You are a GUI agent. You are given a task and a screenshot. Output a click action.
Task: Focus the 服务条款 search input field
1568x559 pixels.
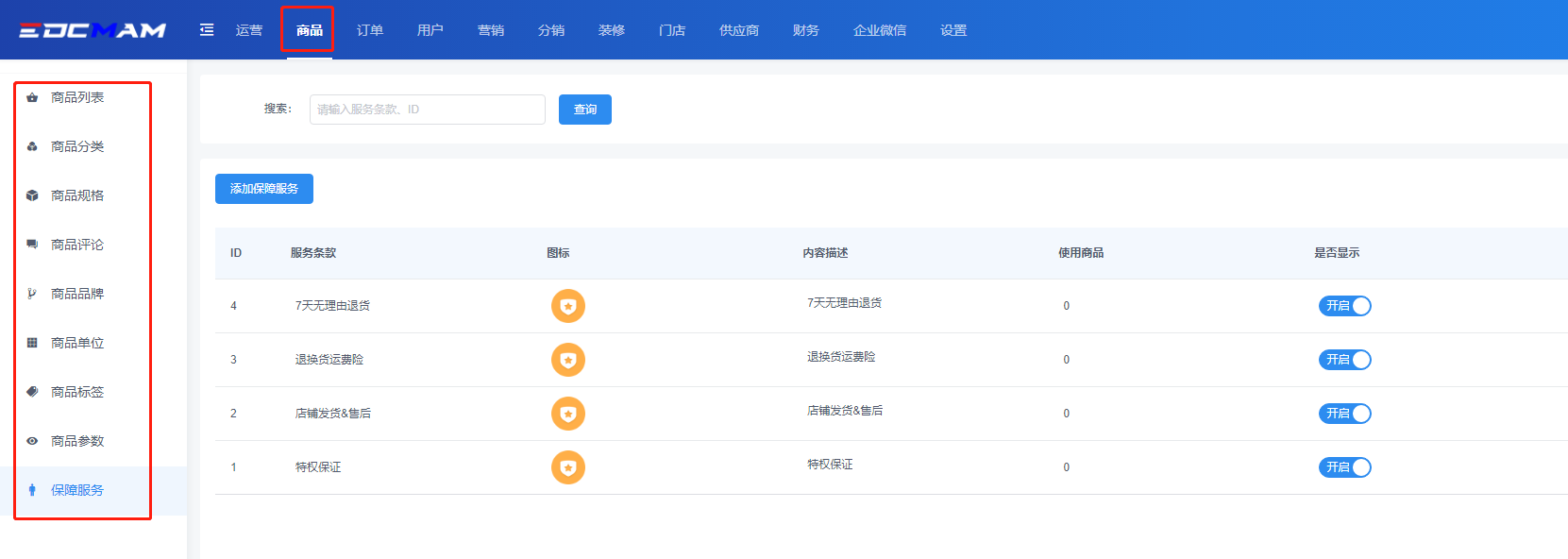[x=427, y=110]
